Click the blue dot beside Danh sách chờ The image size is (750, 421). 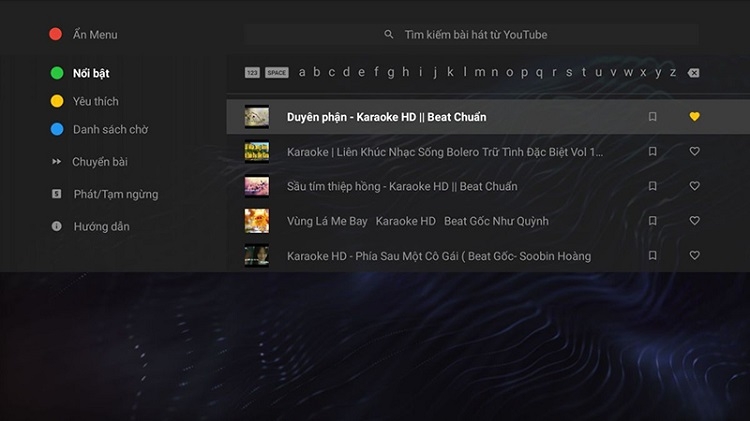(57, 129)
